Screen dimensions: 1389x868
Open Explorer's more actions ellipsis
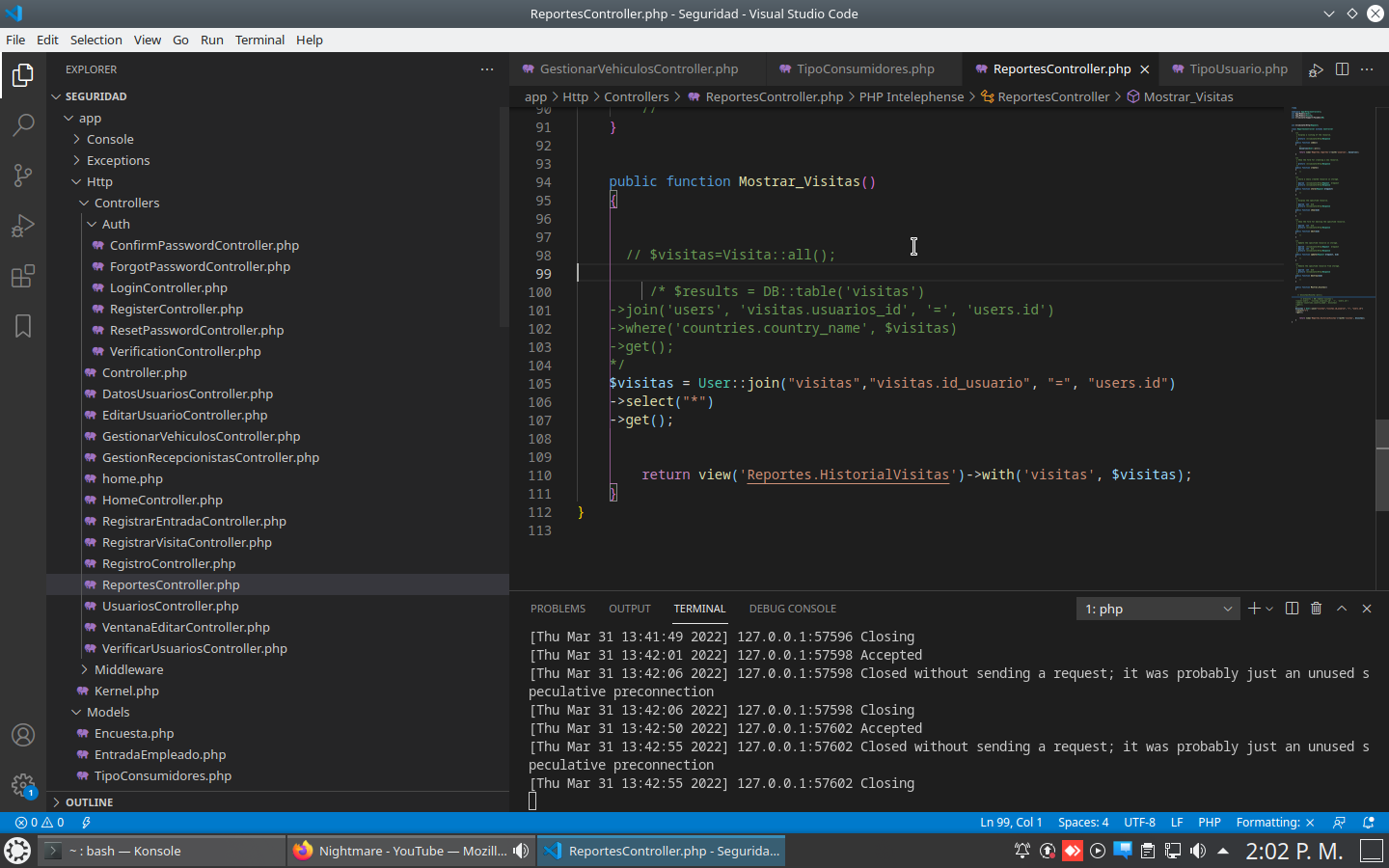coord(487,69)
